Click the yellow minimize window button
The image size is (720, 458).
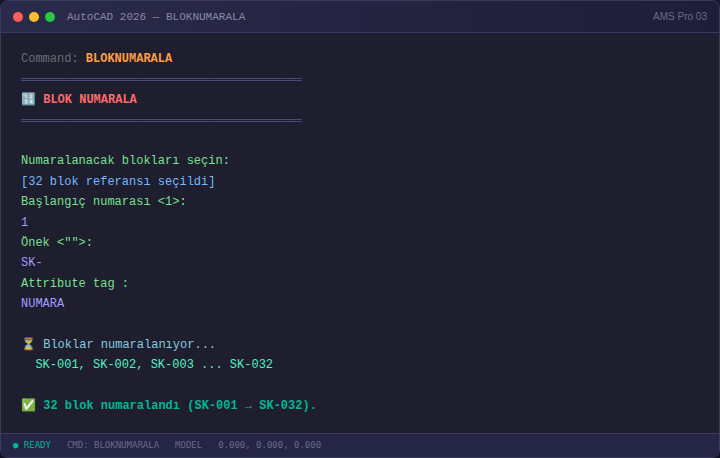34,17
